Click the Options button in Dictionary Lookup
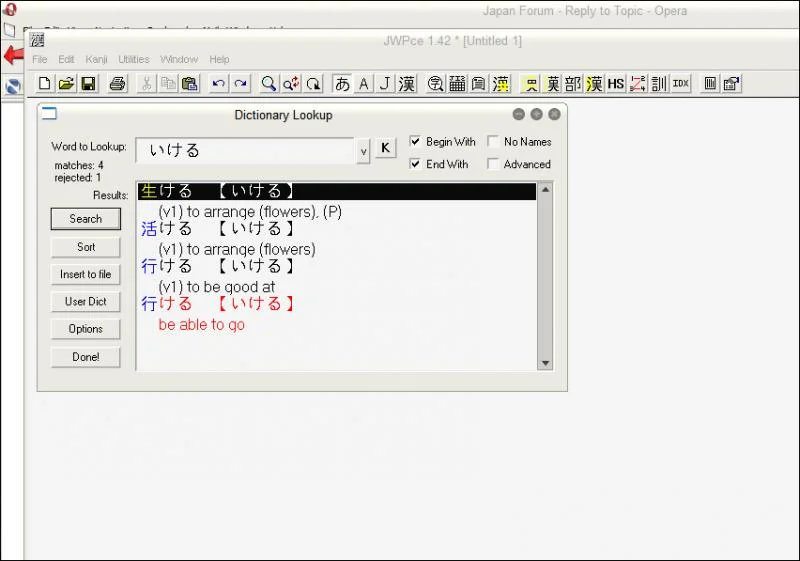 pos(86,329)
